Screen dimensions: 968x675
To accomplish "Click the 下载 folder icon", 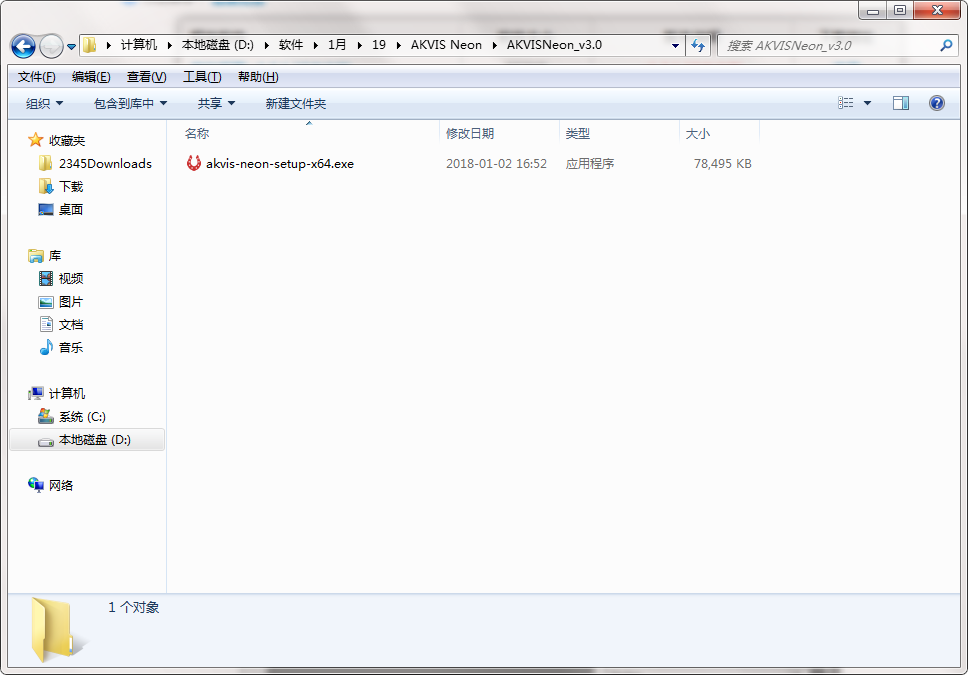I will tap(46, 186).
